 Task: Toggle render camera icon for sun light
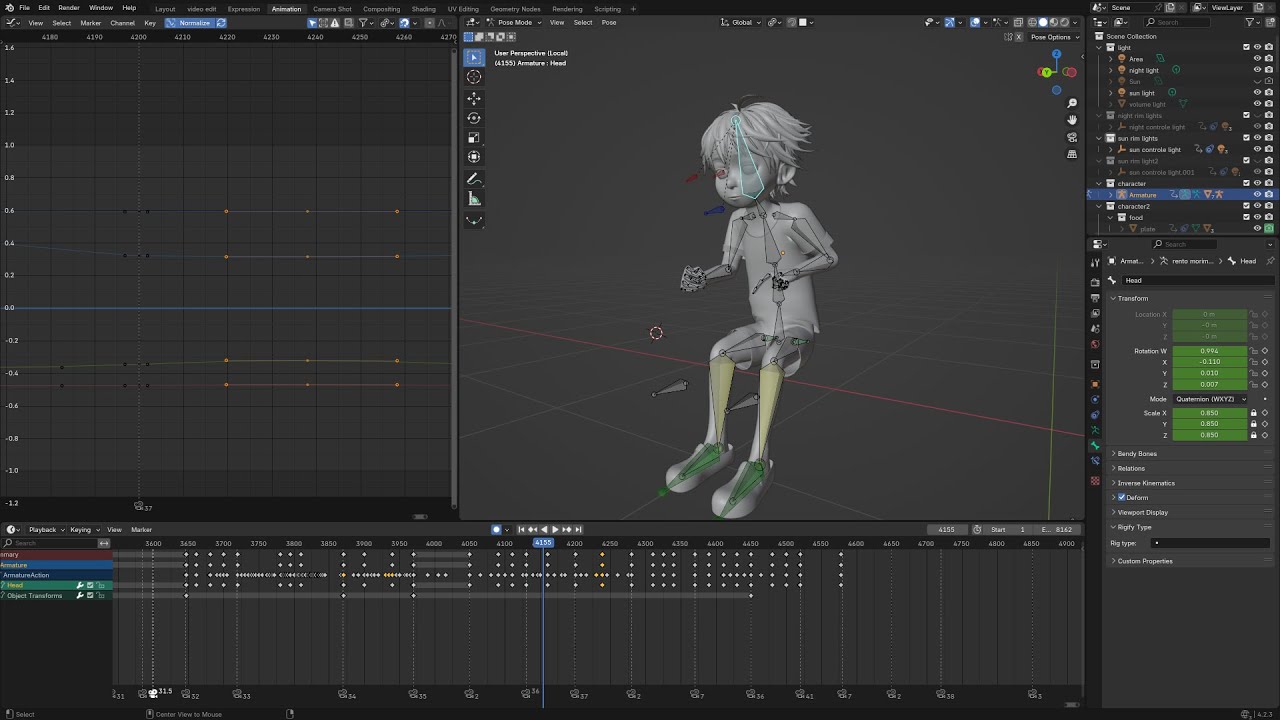(1269, 93)
